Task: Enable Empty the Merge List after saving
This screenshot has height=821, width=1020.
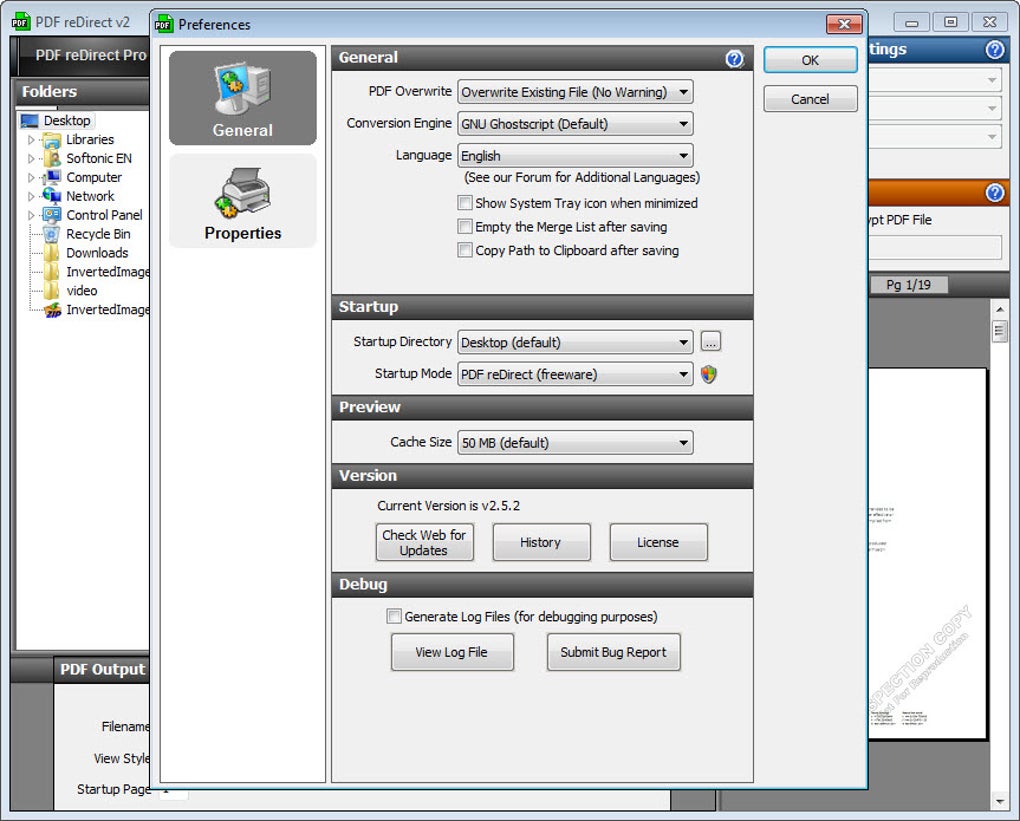Action: [464, 226]
